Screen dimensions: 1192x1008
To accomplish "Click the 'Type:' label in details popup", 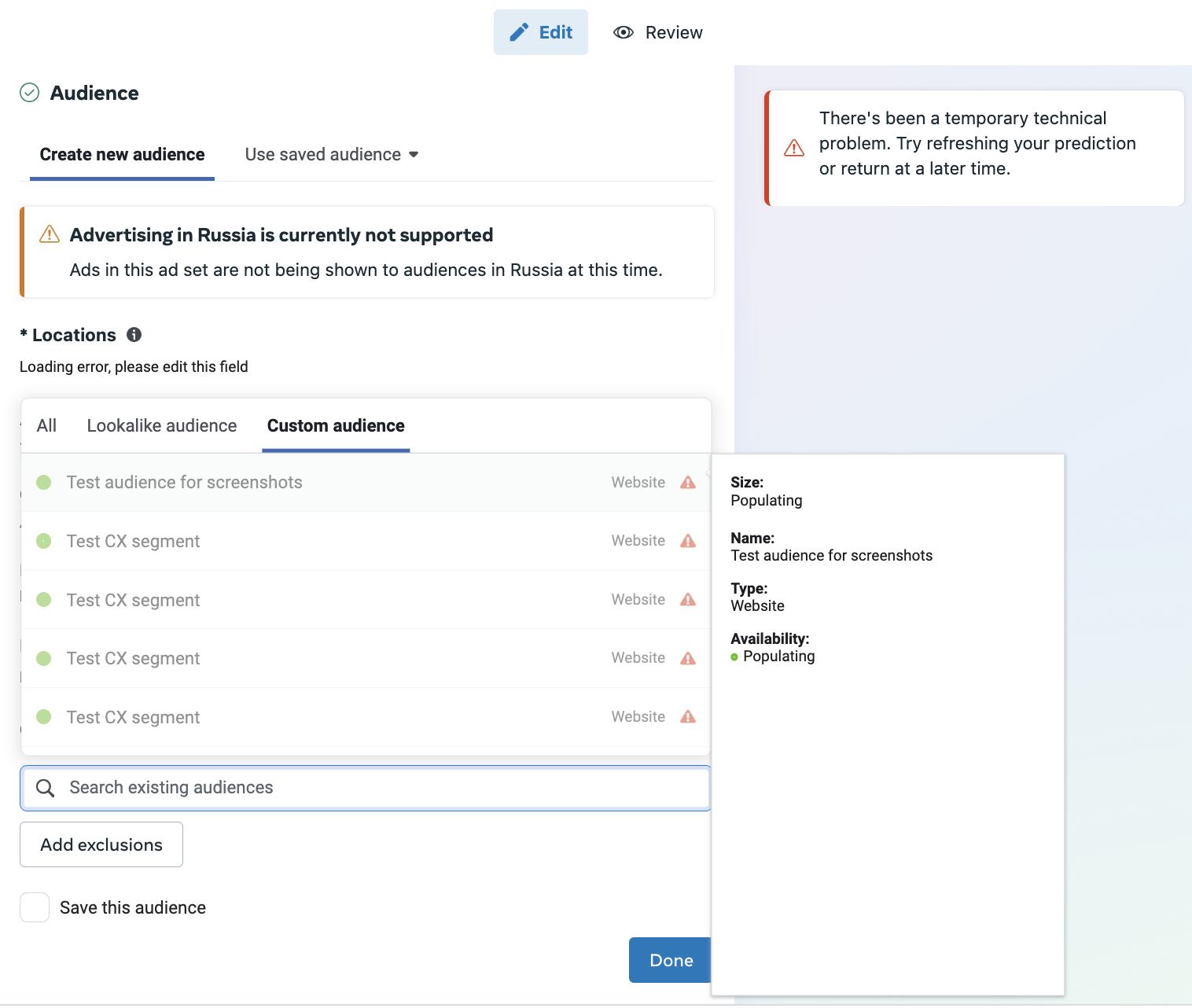I will pyautogui.click(x=749, y=588).
